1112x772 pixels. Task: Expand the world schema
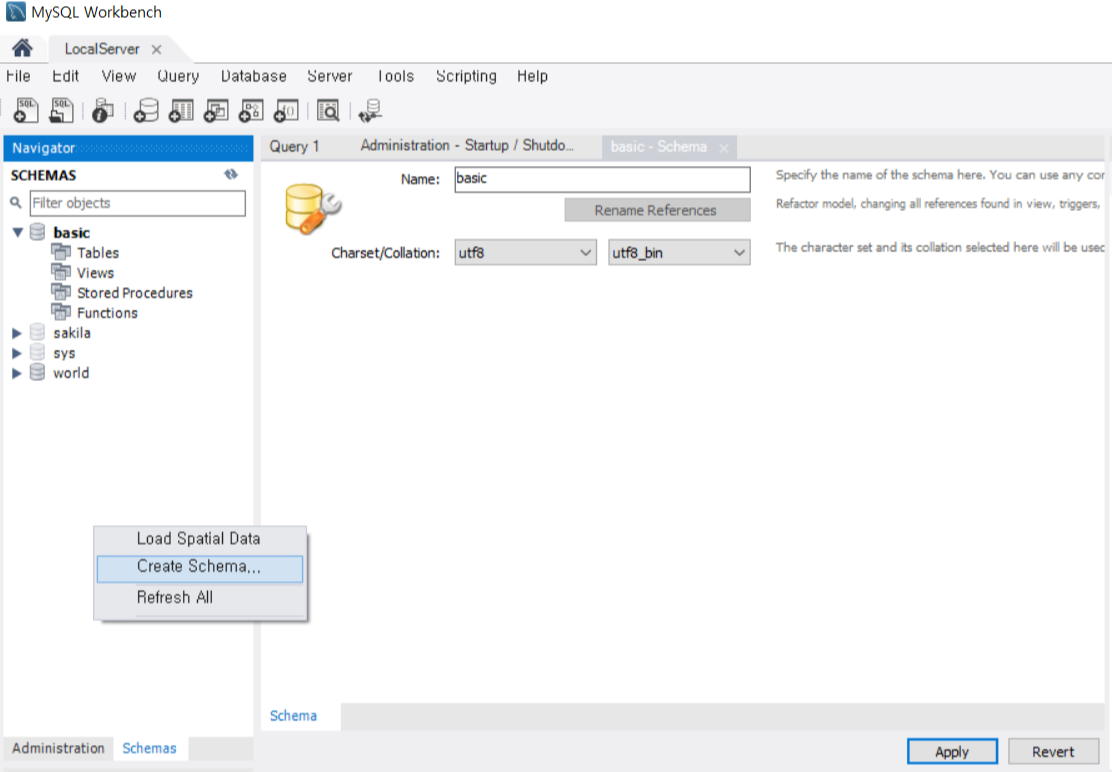17,373
